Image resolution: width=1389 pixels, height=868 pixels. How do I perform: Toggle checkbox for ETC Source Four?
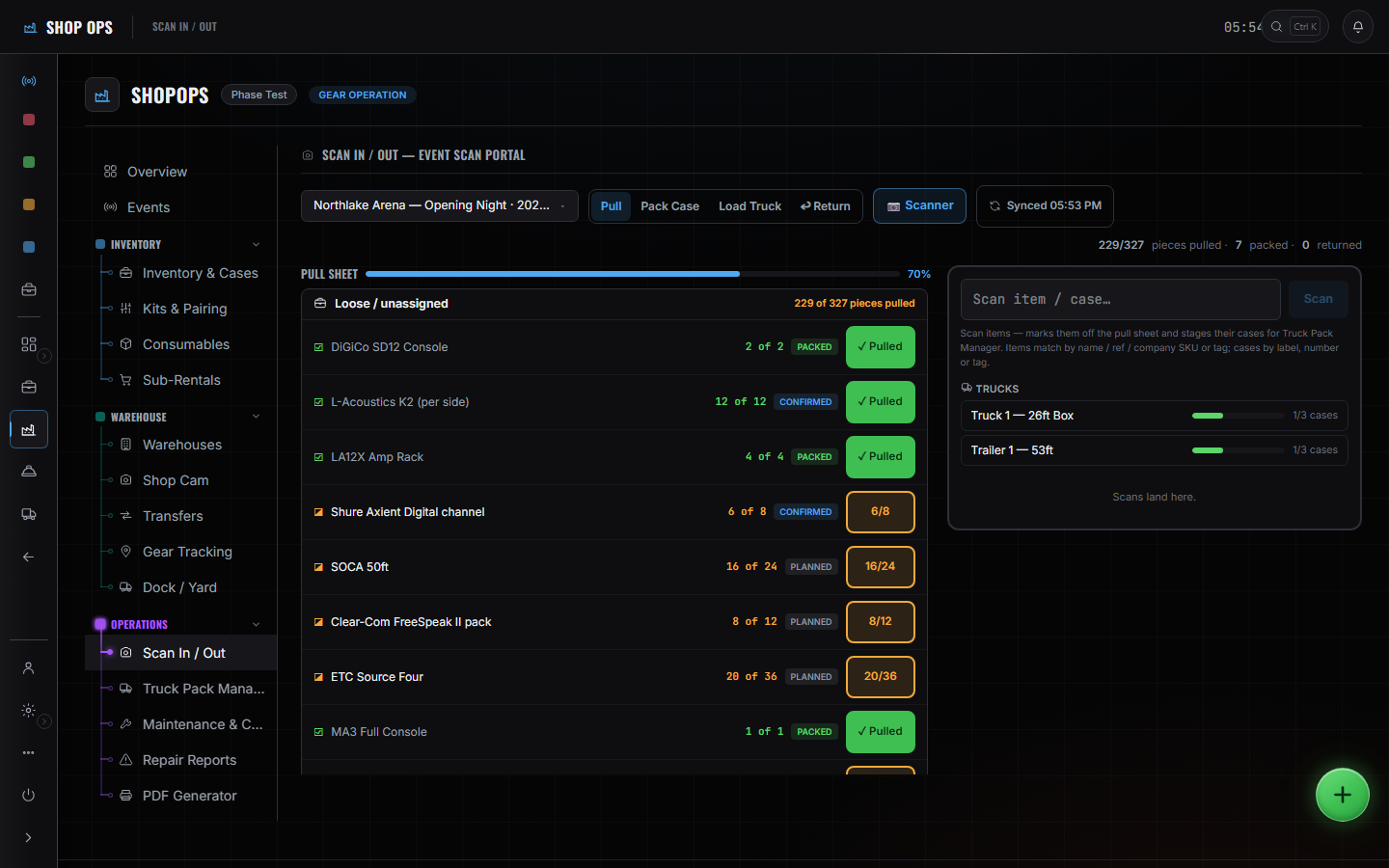pos(318,677)
